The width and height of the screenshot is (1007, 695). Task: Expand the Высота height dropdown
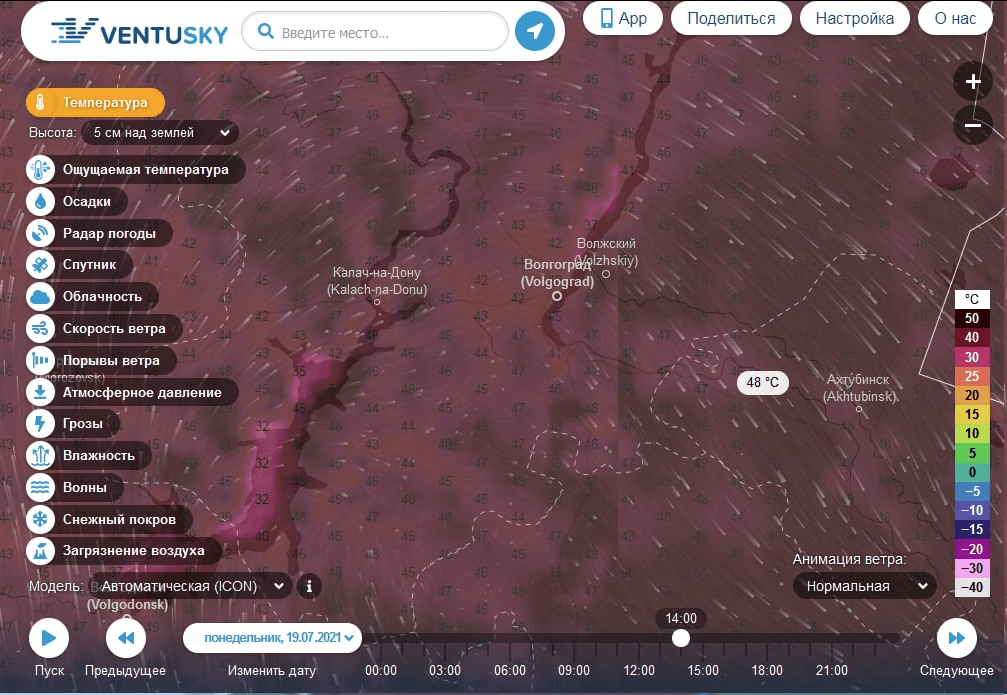pos(161,133)
